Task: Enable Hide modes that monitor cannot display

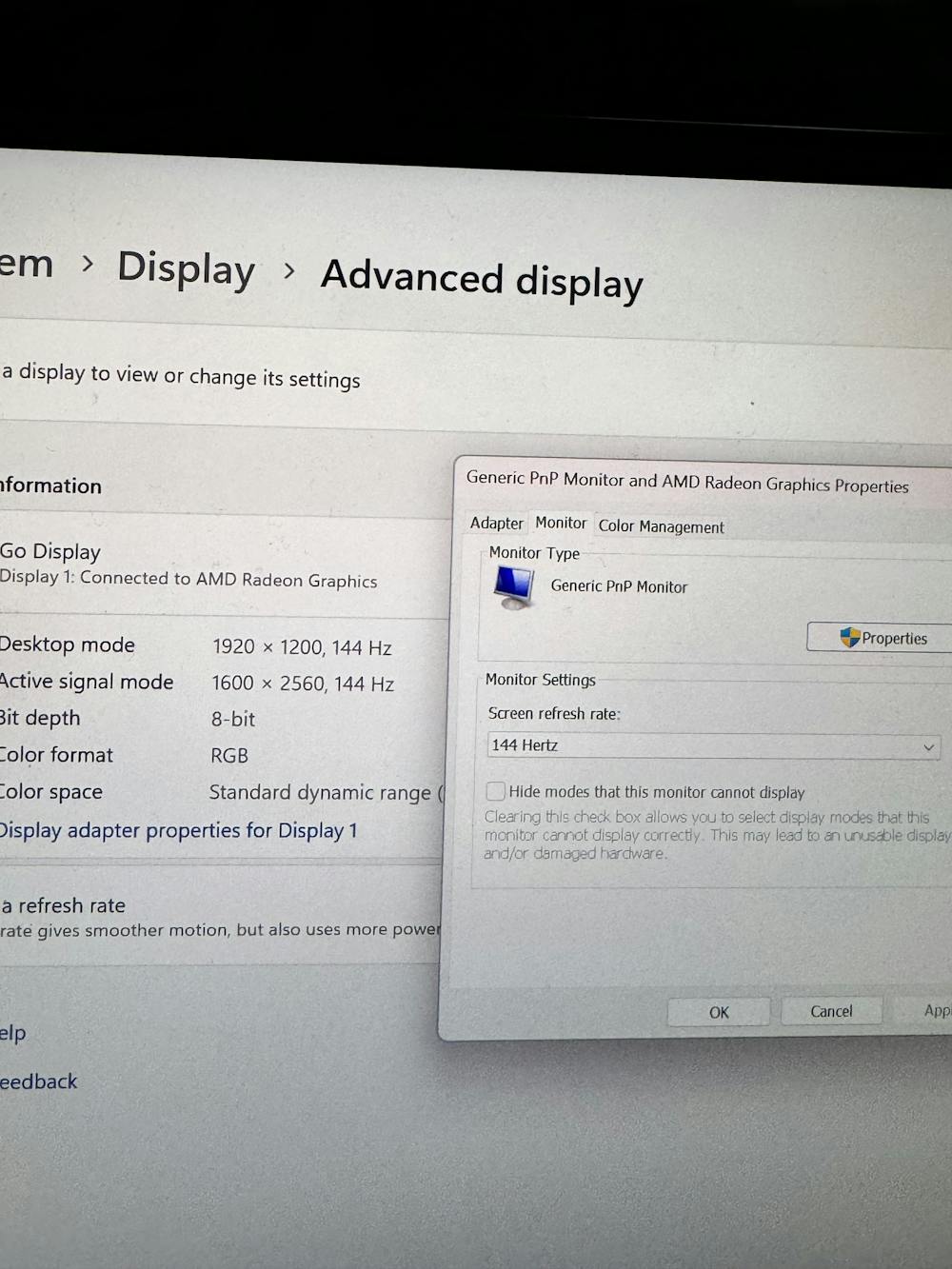Action: (496, 791)
